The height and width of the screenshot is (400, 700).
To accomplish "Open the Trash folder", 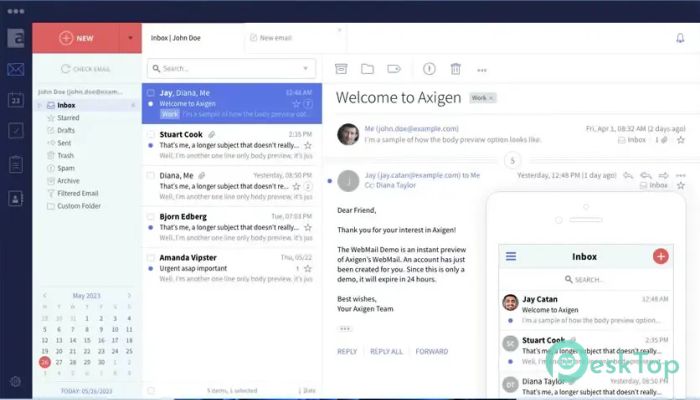I will point(65,155).
